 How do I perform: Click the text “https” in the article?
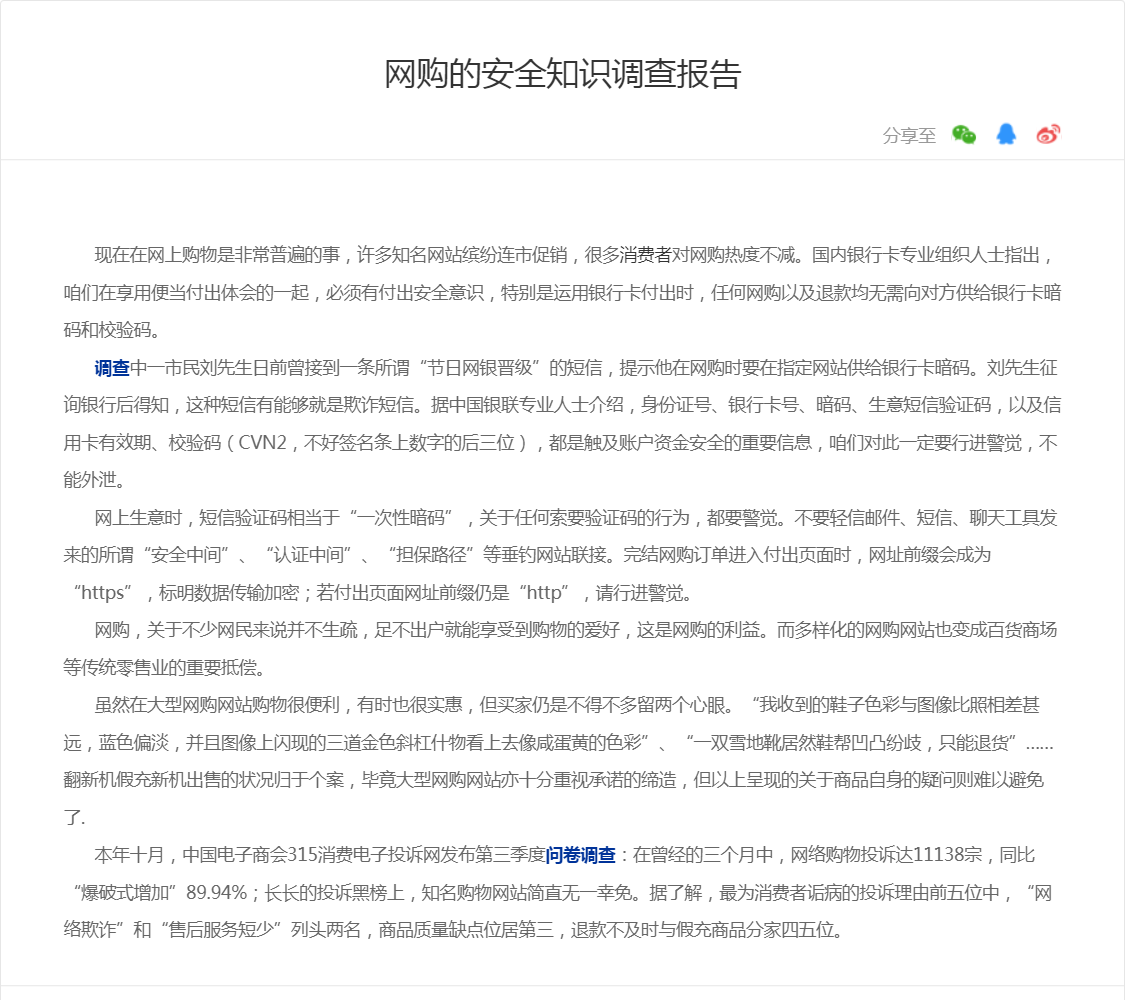(x=101, y=593)
